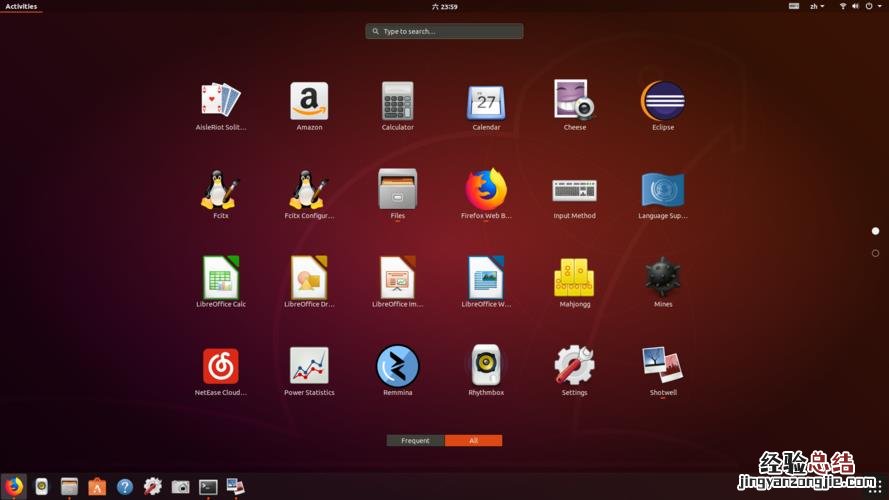Open Settings from the app grid

(574, 371)
